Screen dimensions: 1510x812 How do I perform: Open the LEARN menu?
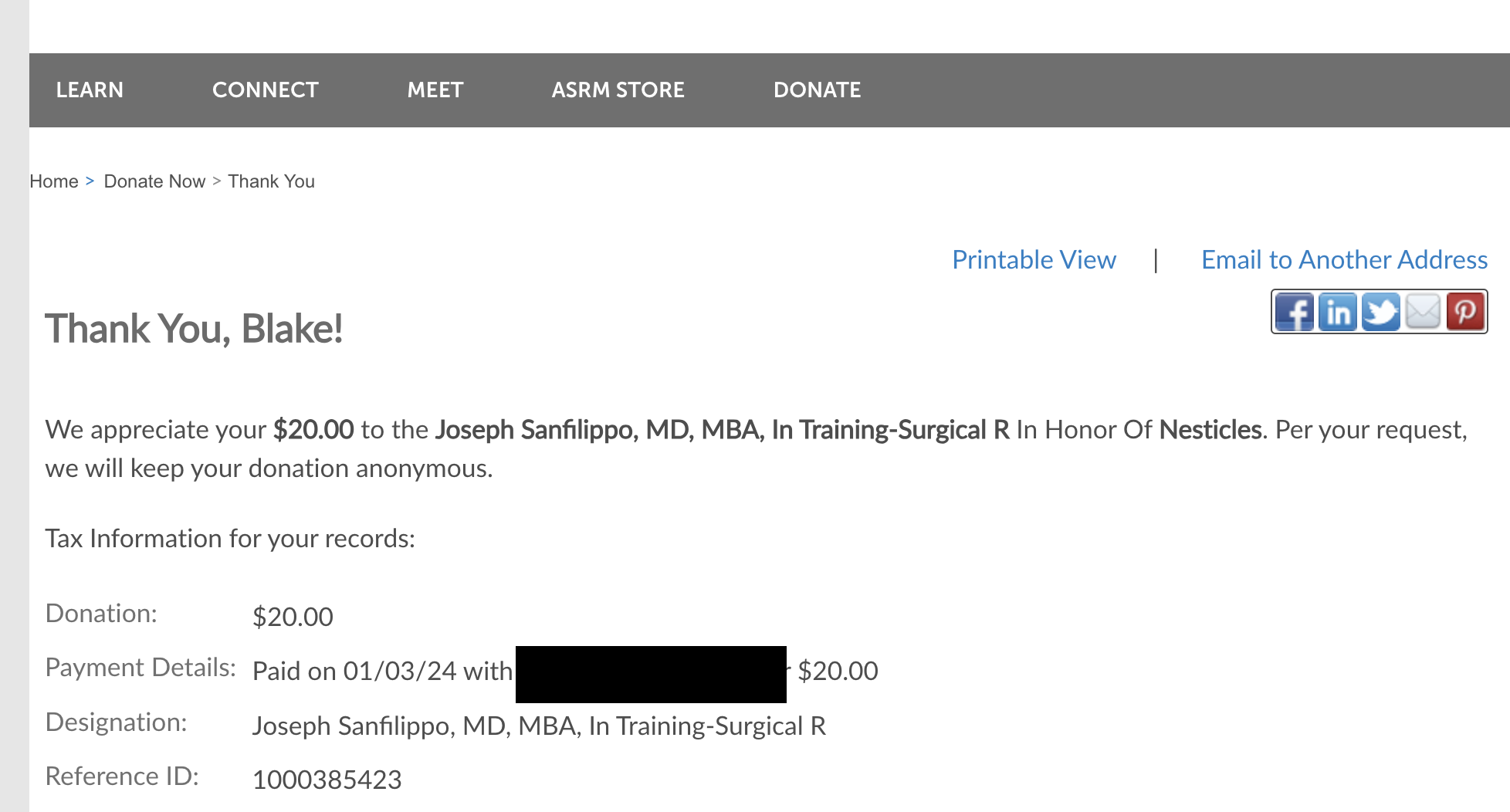click(x=90, y=90)
